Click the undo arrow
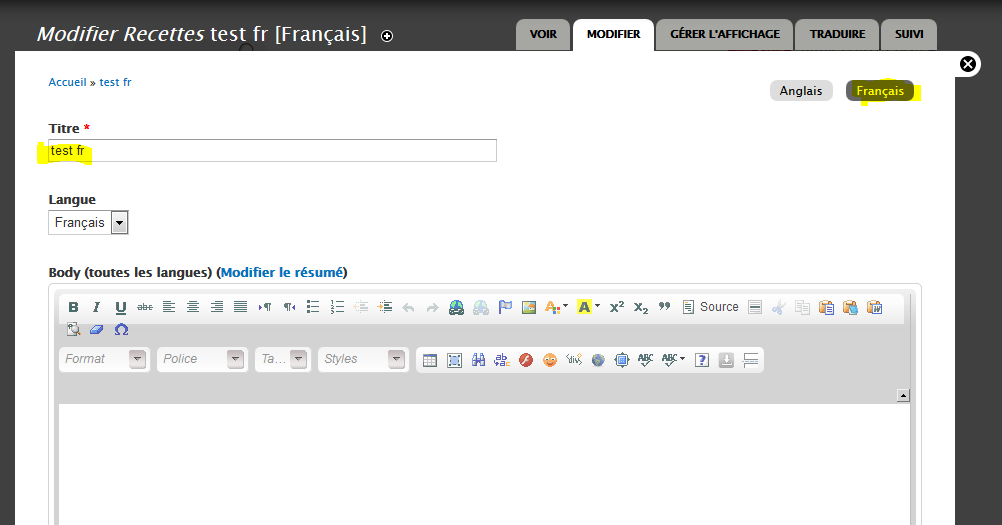 [409, 308]
